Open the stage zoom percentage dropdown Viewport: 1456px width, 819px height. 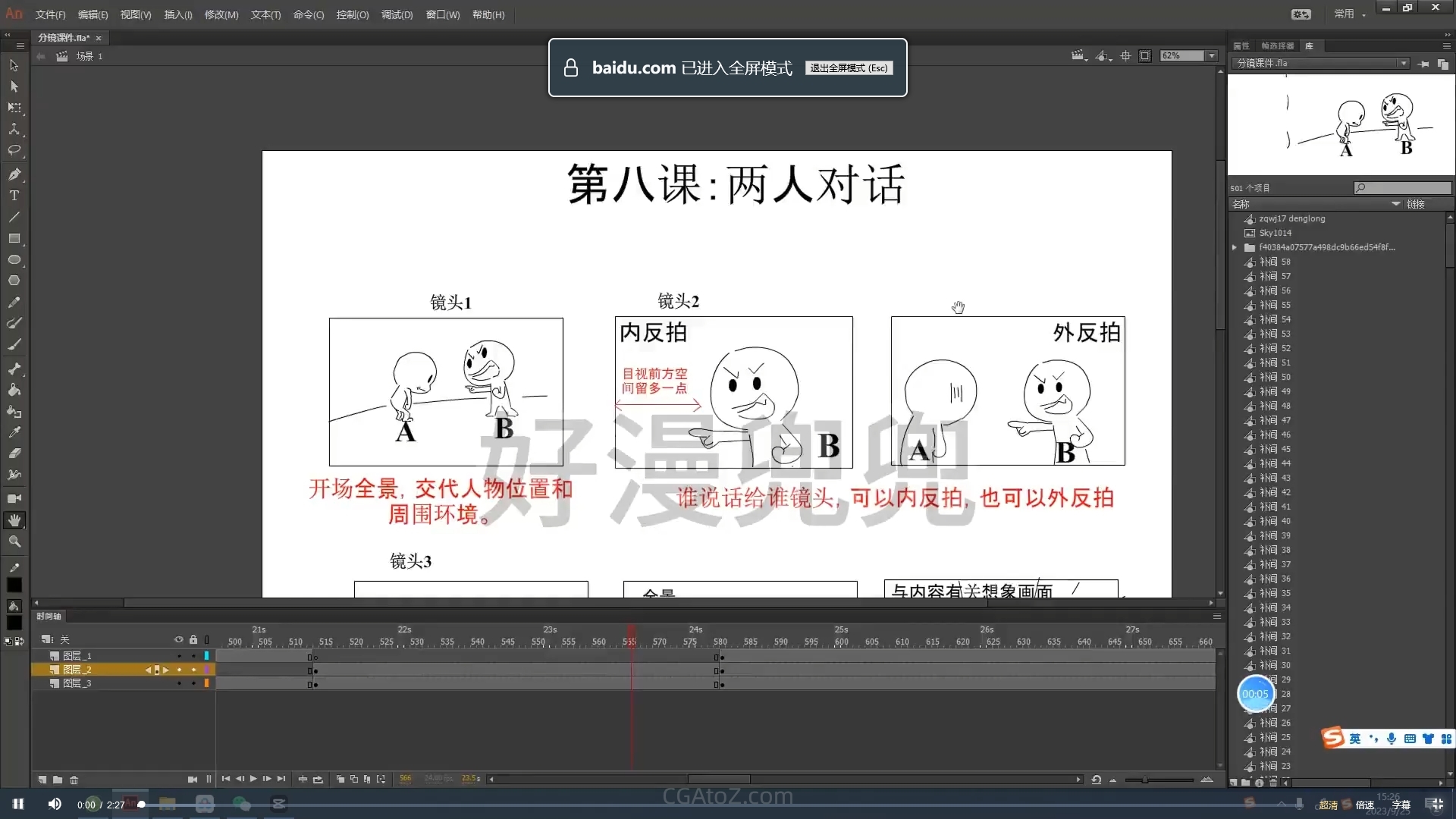(x=1212, y=56)
